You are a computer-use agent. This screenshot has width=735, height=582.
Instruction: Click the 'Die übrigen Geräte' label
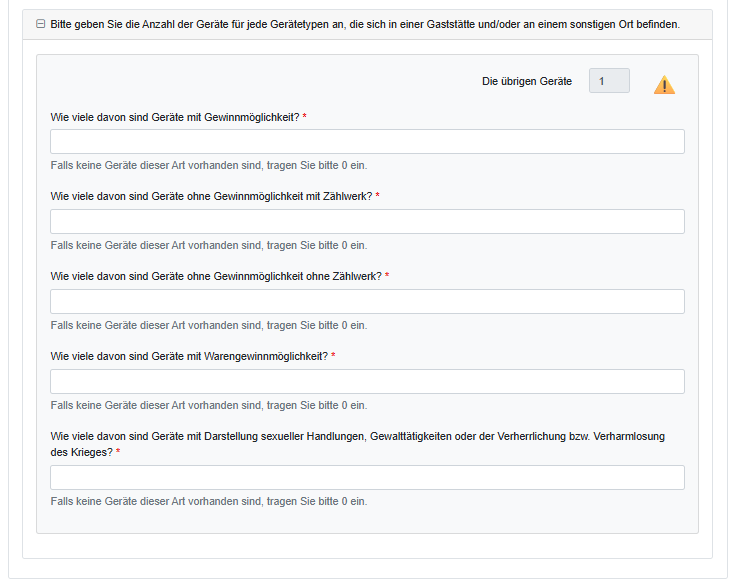[x=526, y=81]
